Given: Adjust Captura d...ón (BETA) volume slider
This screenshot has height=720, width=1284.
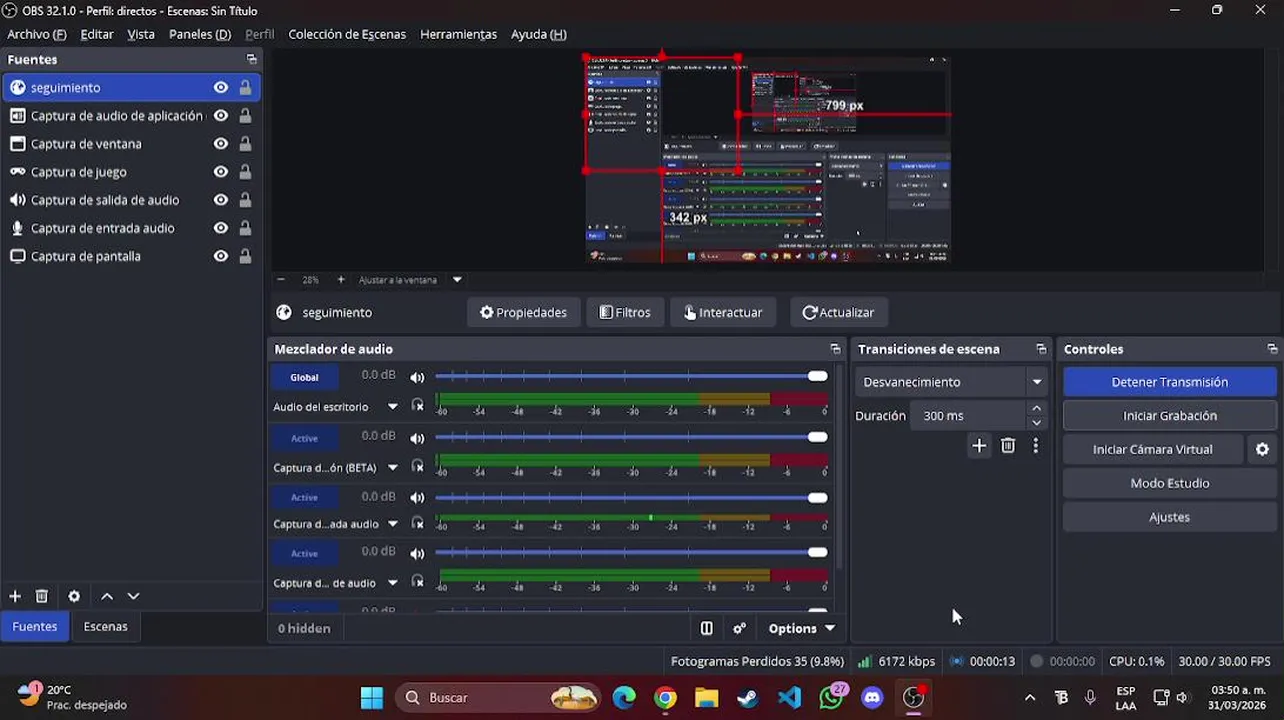Looking at the screenshot, I should (631, 437).
